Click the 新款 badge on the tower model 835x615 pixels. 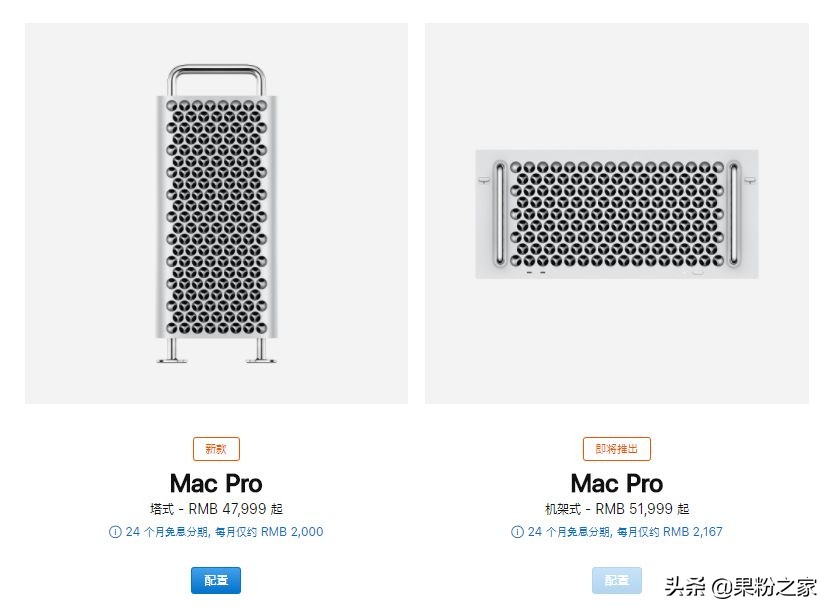[215, 449]
